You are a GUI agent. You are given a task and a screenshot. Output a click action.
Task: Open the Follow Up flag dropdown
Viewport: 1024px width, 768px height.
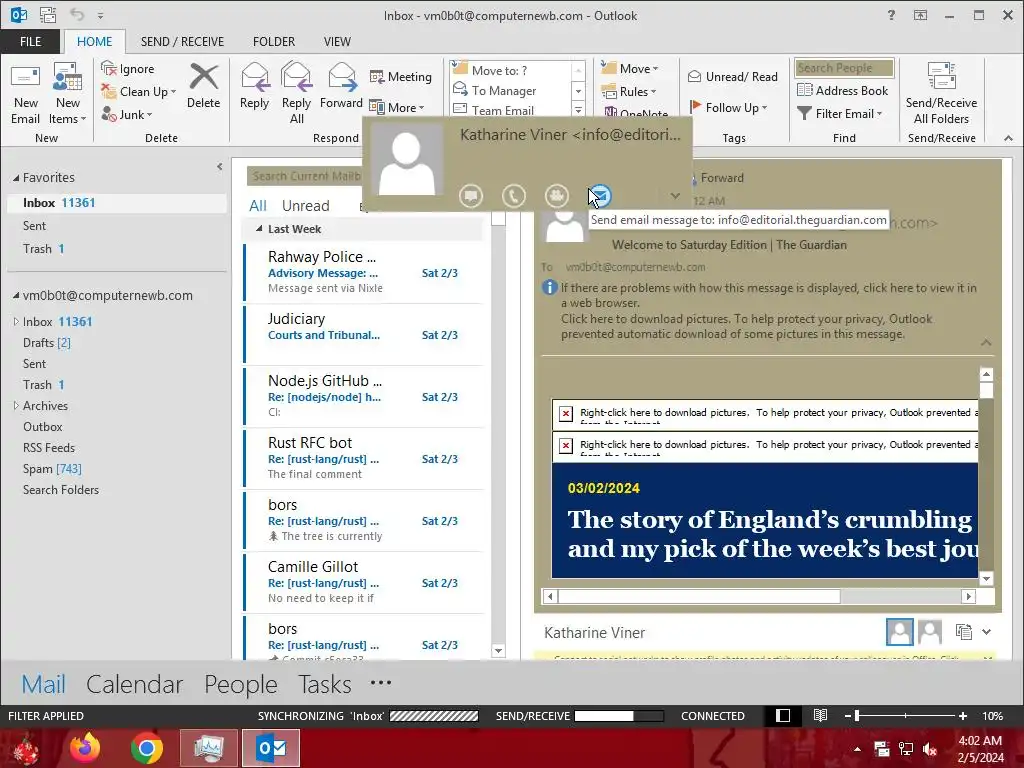pos(728,107)
